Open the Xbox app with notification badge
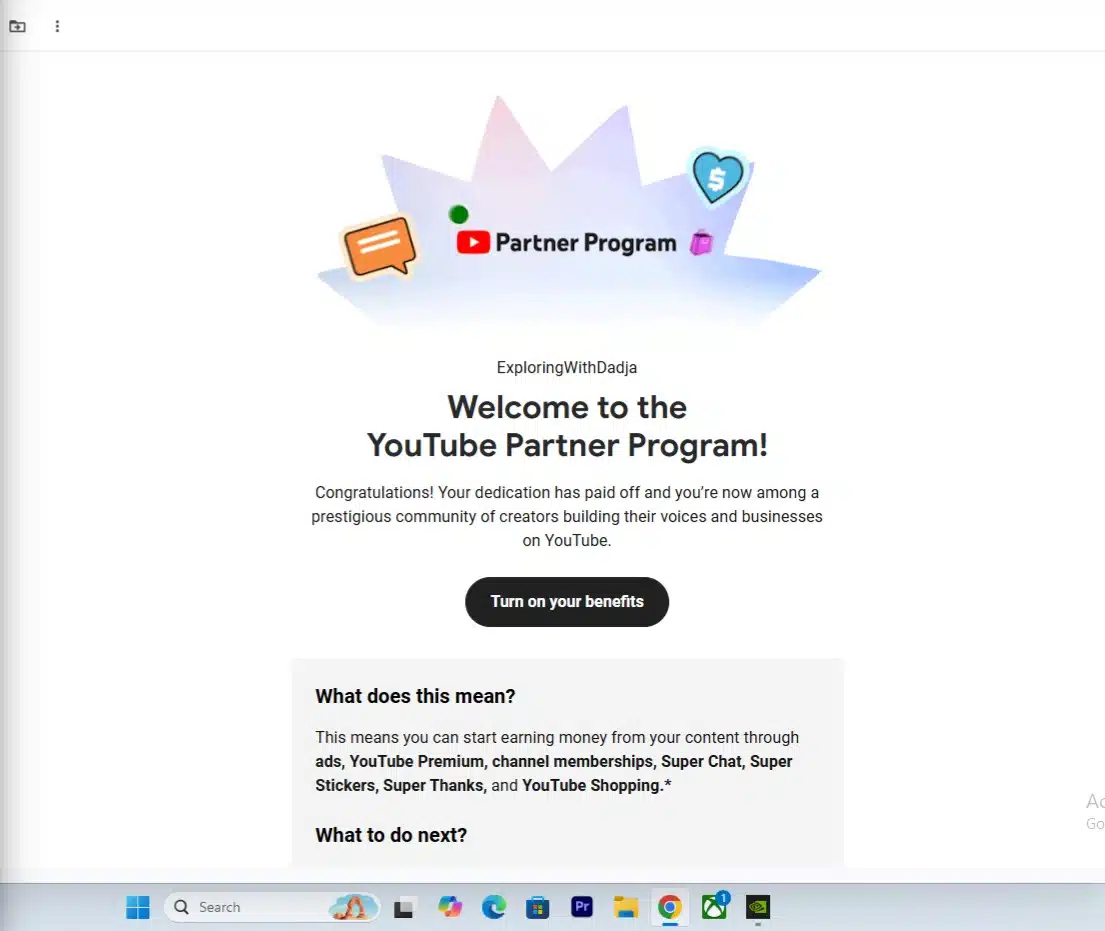 tap(714, 907)
